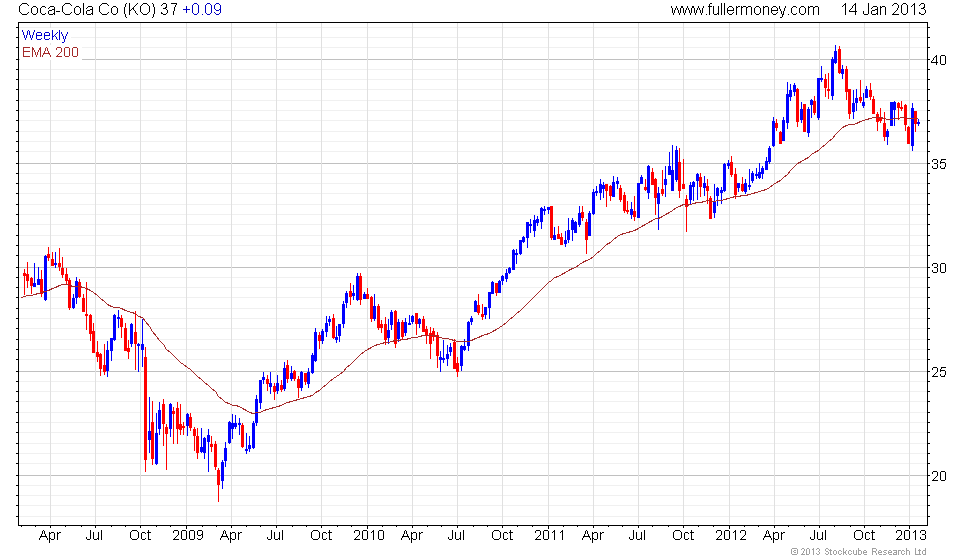Open the www.fullermoney.com link text
Image resolution: width=980 pixels, height=560 pixels.
pos(745,9)
